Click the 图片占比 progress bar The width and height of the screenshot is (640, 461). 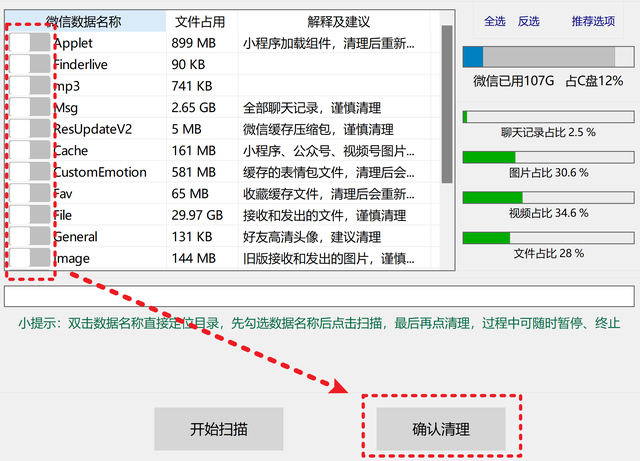[x=548, y=157]
